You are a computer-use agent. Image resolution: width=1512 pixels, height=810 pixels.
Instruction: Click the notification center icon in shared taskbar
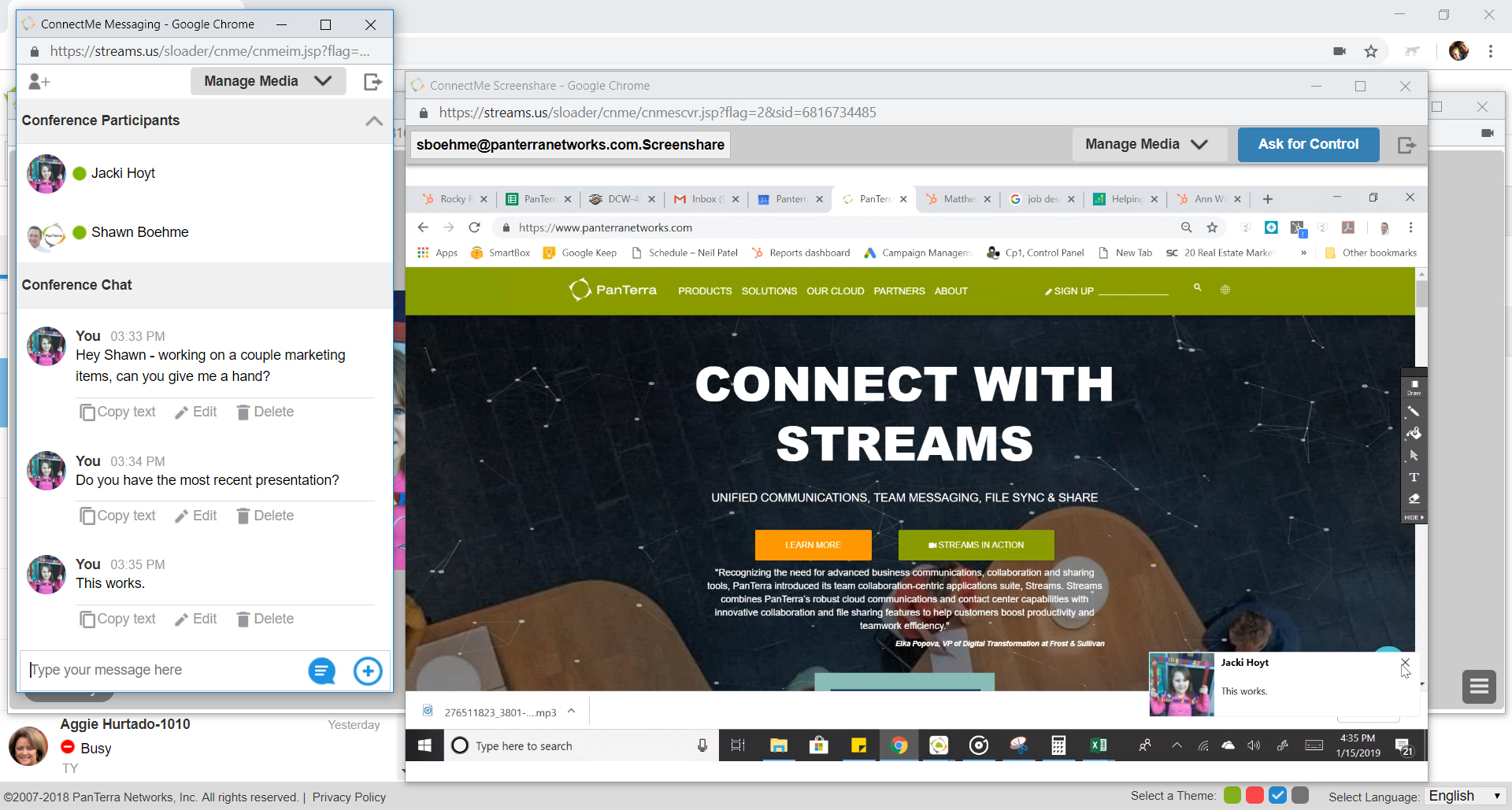click(x=1403, y=746)
